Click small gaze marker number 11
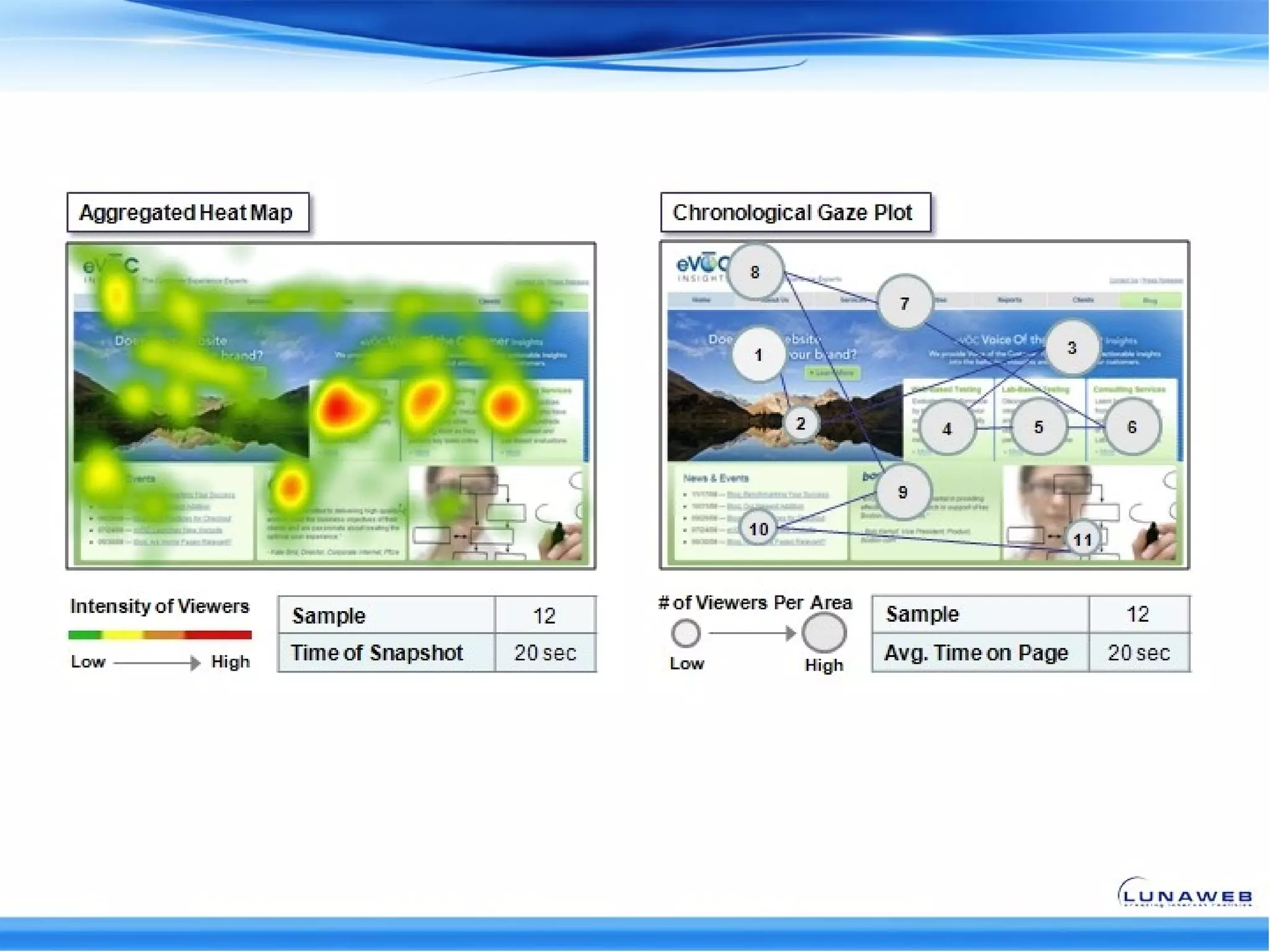Image resolution: width=1270 pixels, height=952 pixels. [1083, 539]
